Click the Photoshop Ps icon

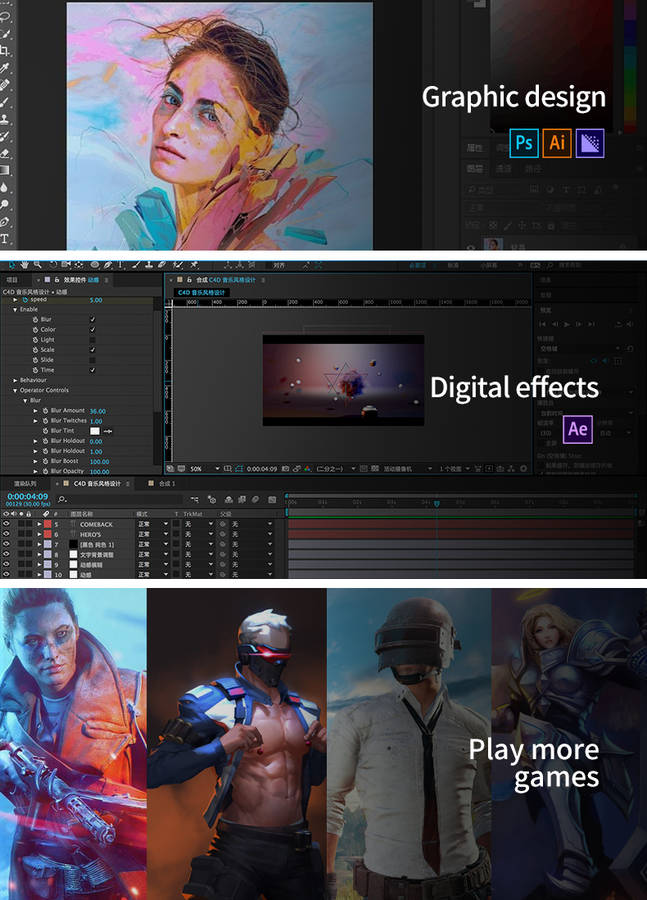coord(523,143)
